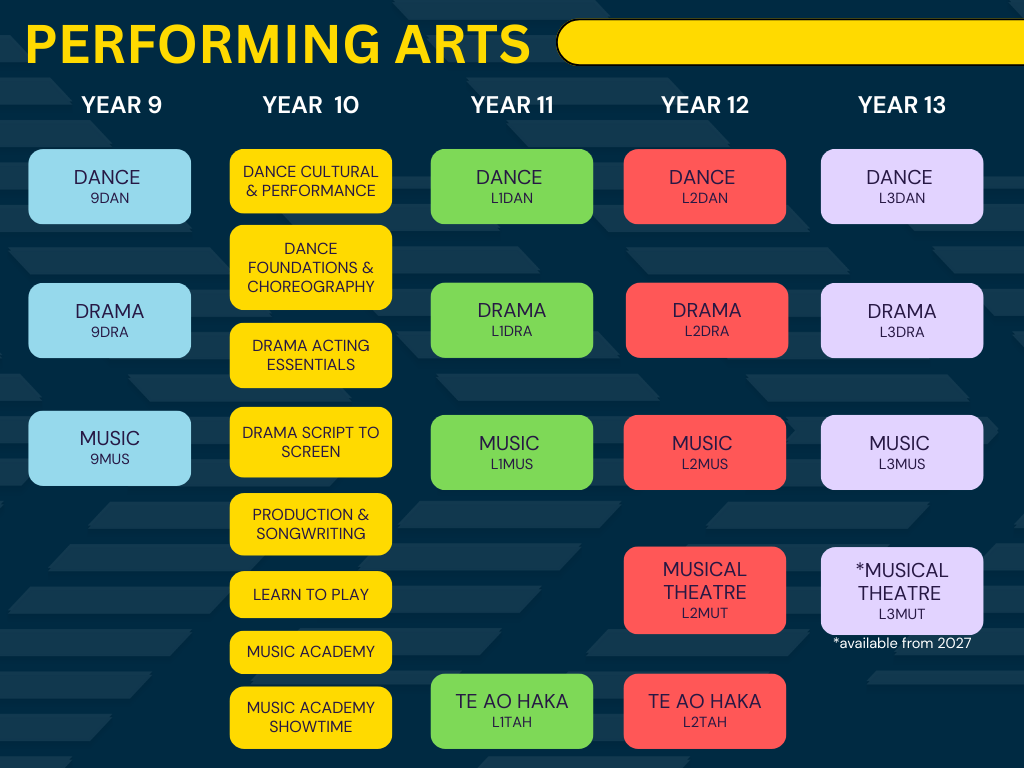Click Drama Script to Screen box
This screenshot has height=768, width=1024.
coord(310,442)
